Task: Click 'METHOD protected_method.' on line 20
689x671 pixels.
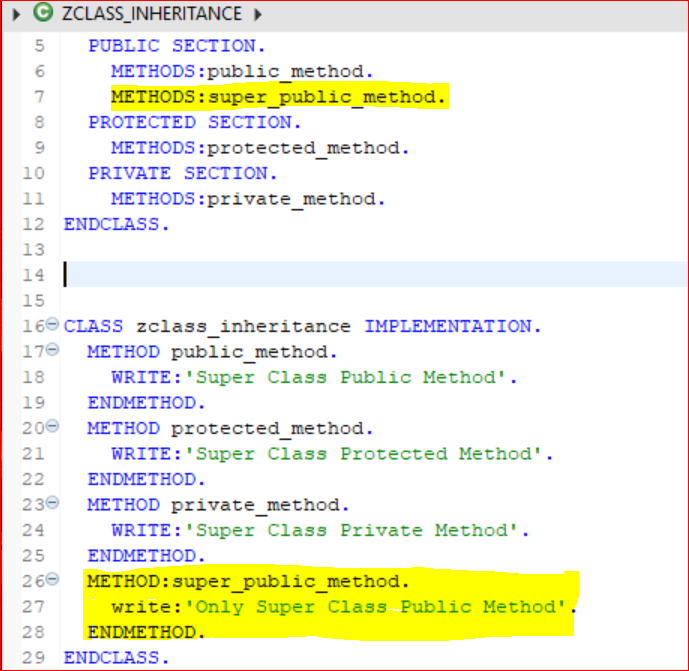Action: pos(230,428)
